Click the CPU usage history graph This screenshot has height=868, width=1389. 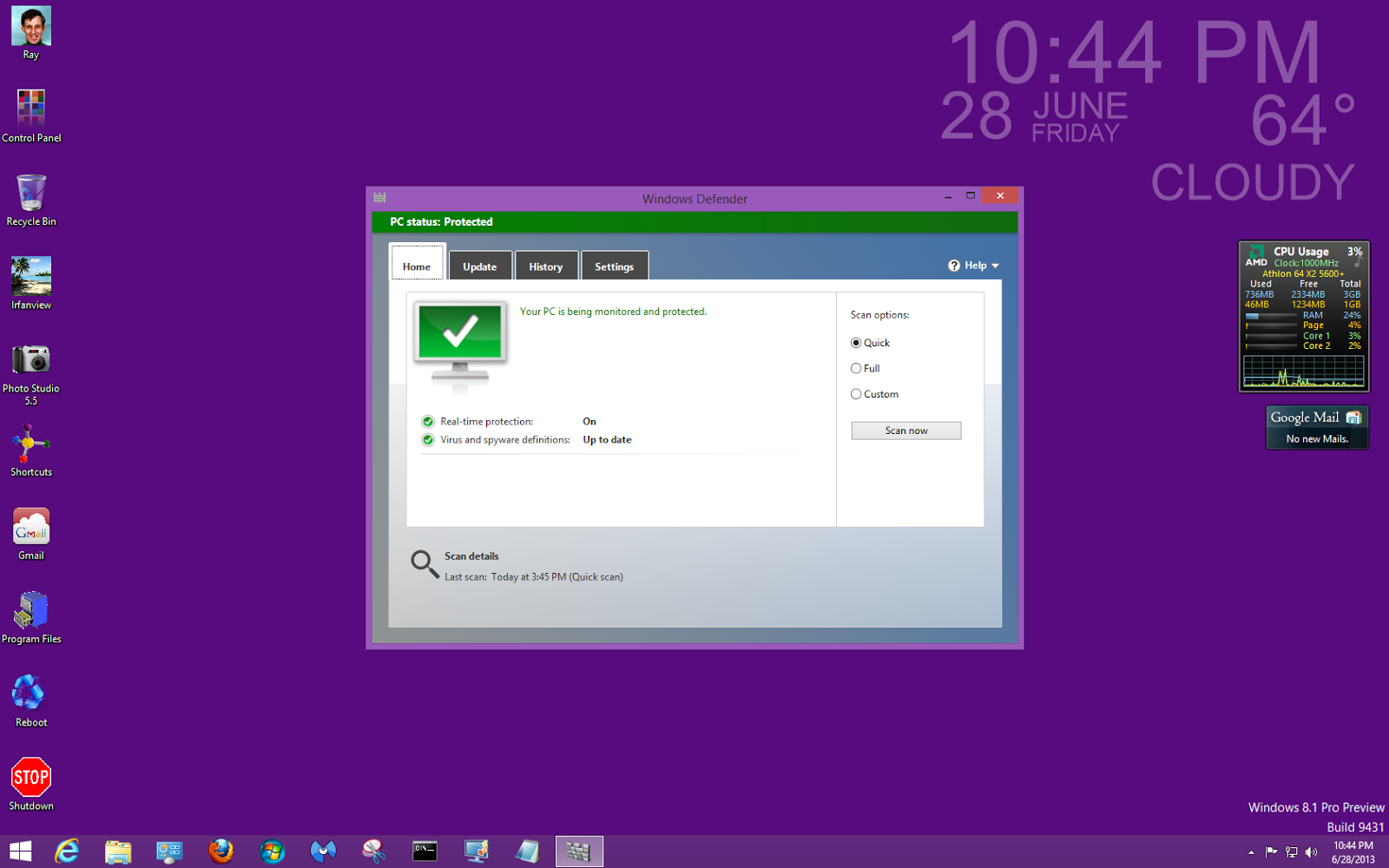[1304, 371]
